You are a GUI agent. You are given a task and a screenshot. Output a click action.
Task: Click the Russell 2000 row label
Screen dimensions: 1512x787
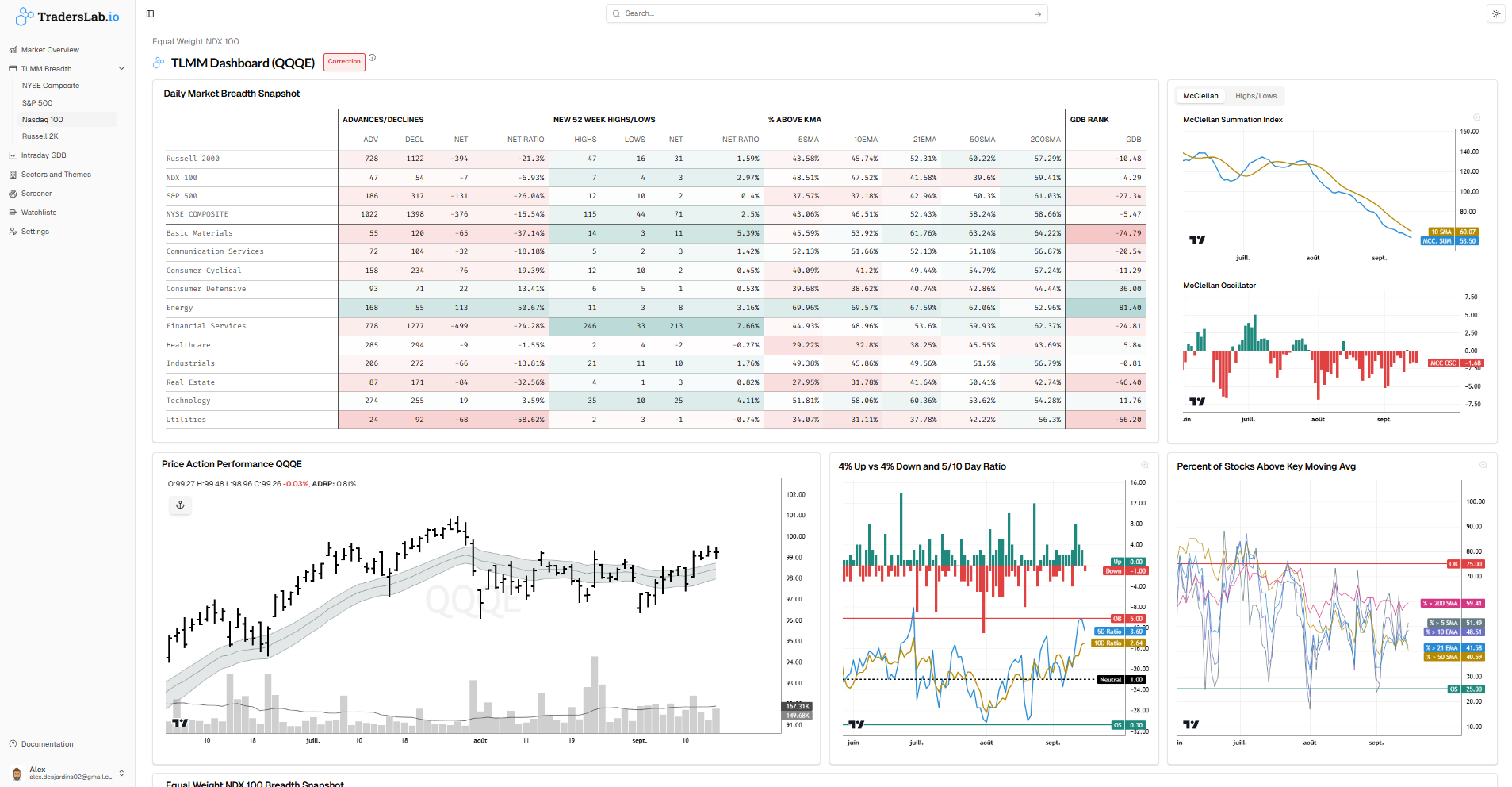click(193, 159)
